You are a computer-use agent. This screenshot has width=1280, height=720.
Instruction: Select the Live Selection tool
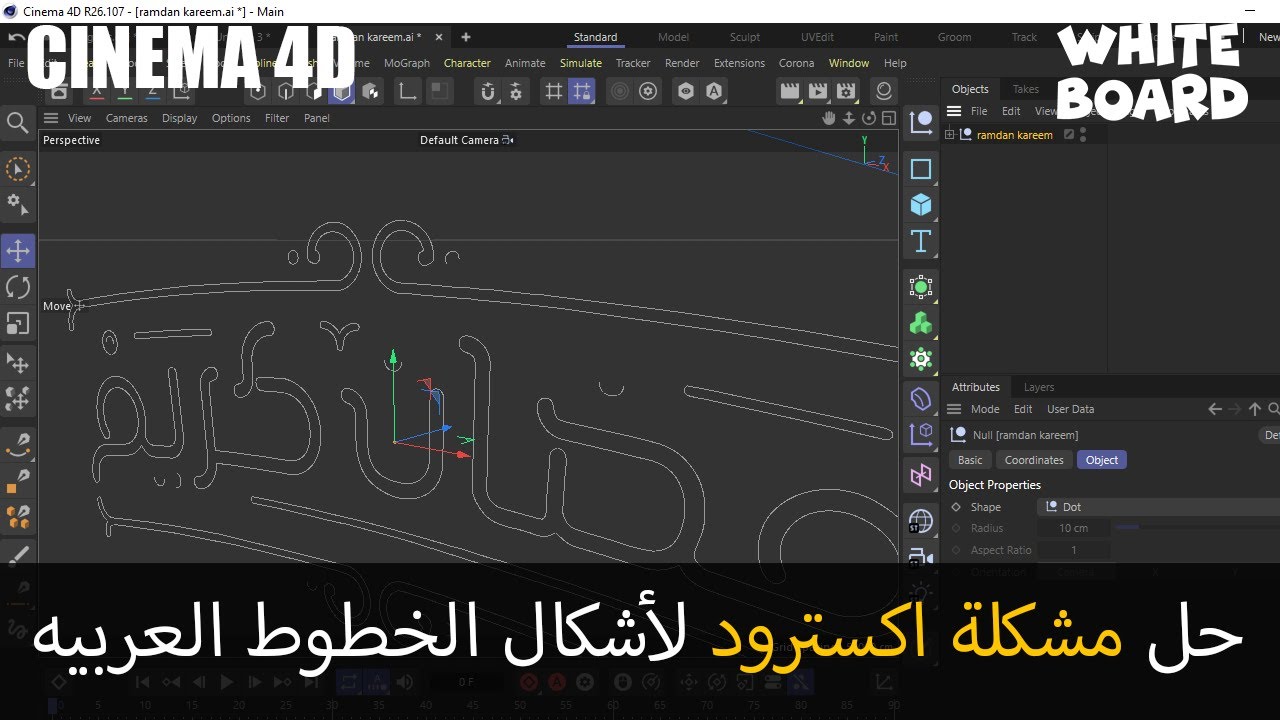point(18,169)
